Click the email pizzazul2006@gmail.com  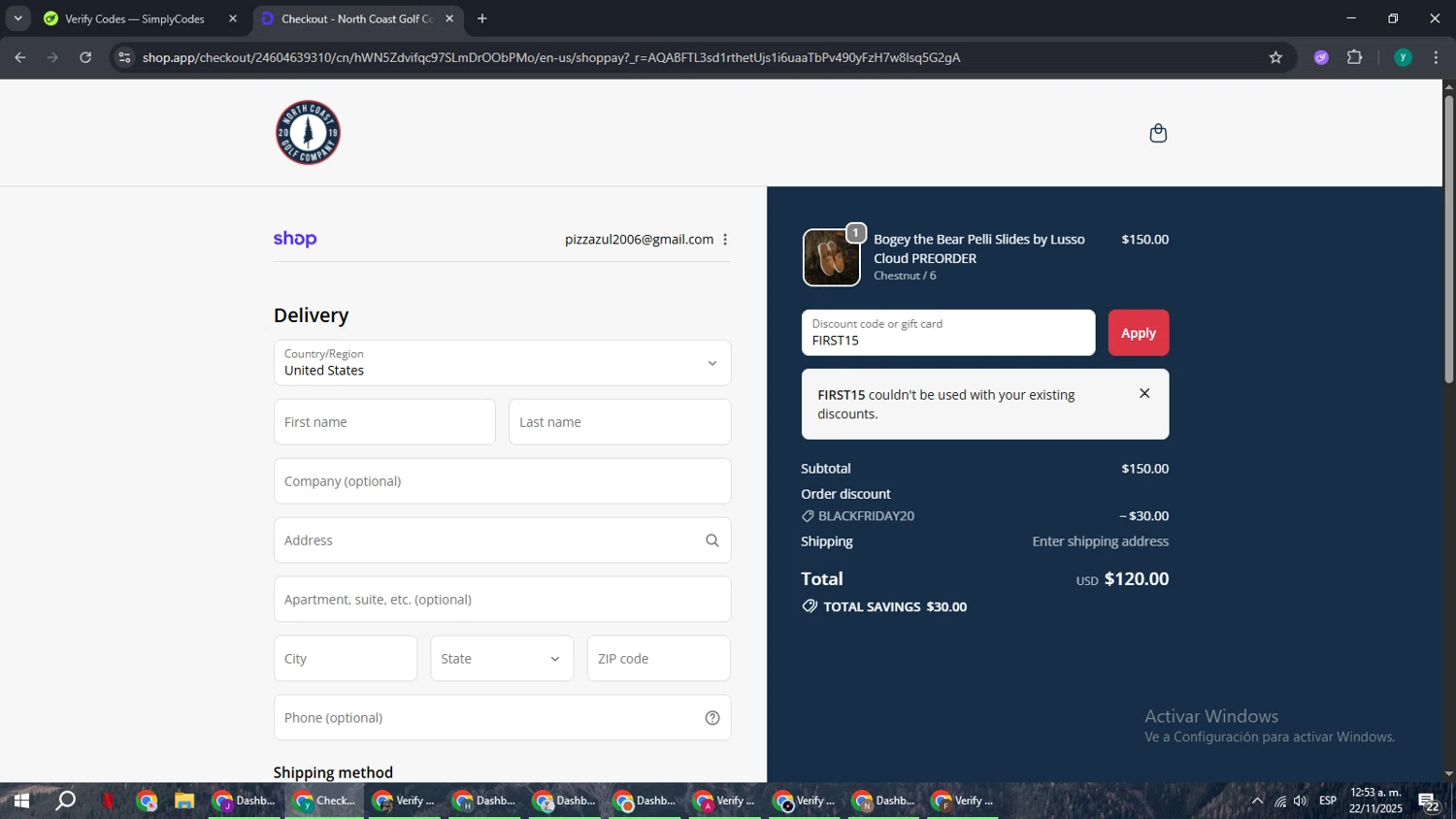pos(639,240)
